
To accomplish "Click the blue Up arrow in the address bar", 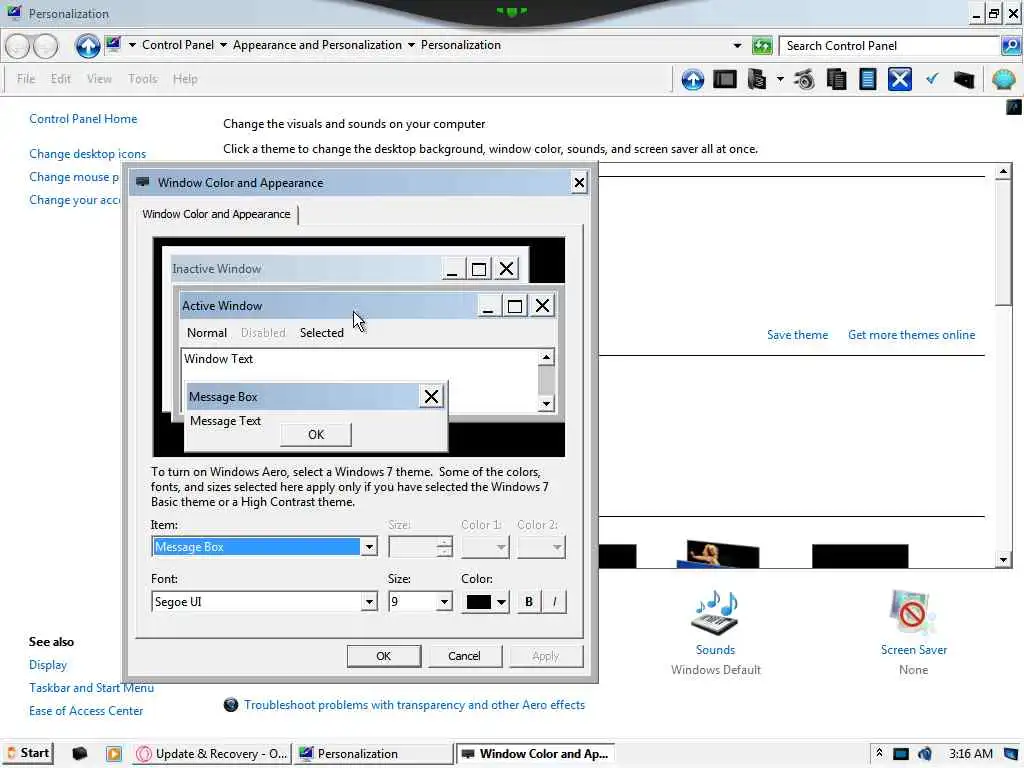I will 88,46.
